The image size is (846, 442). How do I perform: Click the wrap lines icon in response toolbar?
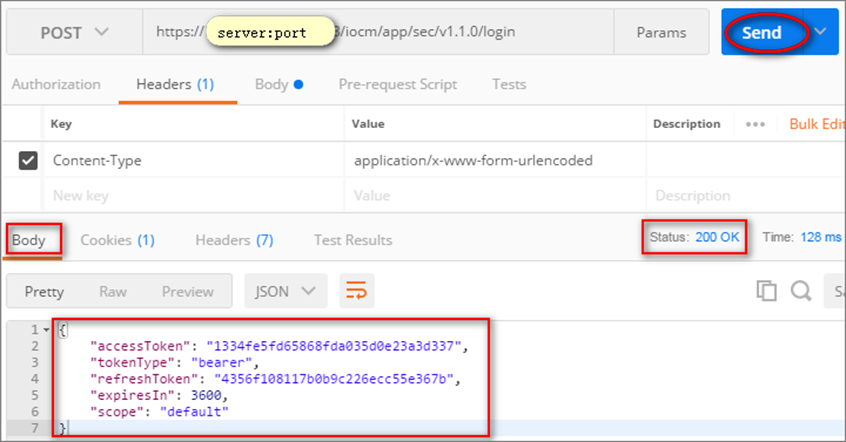pyautogui.click(x=356, y=291)
